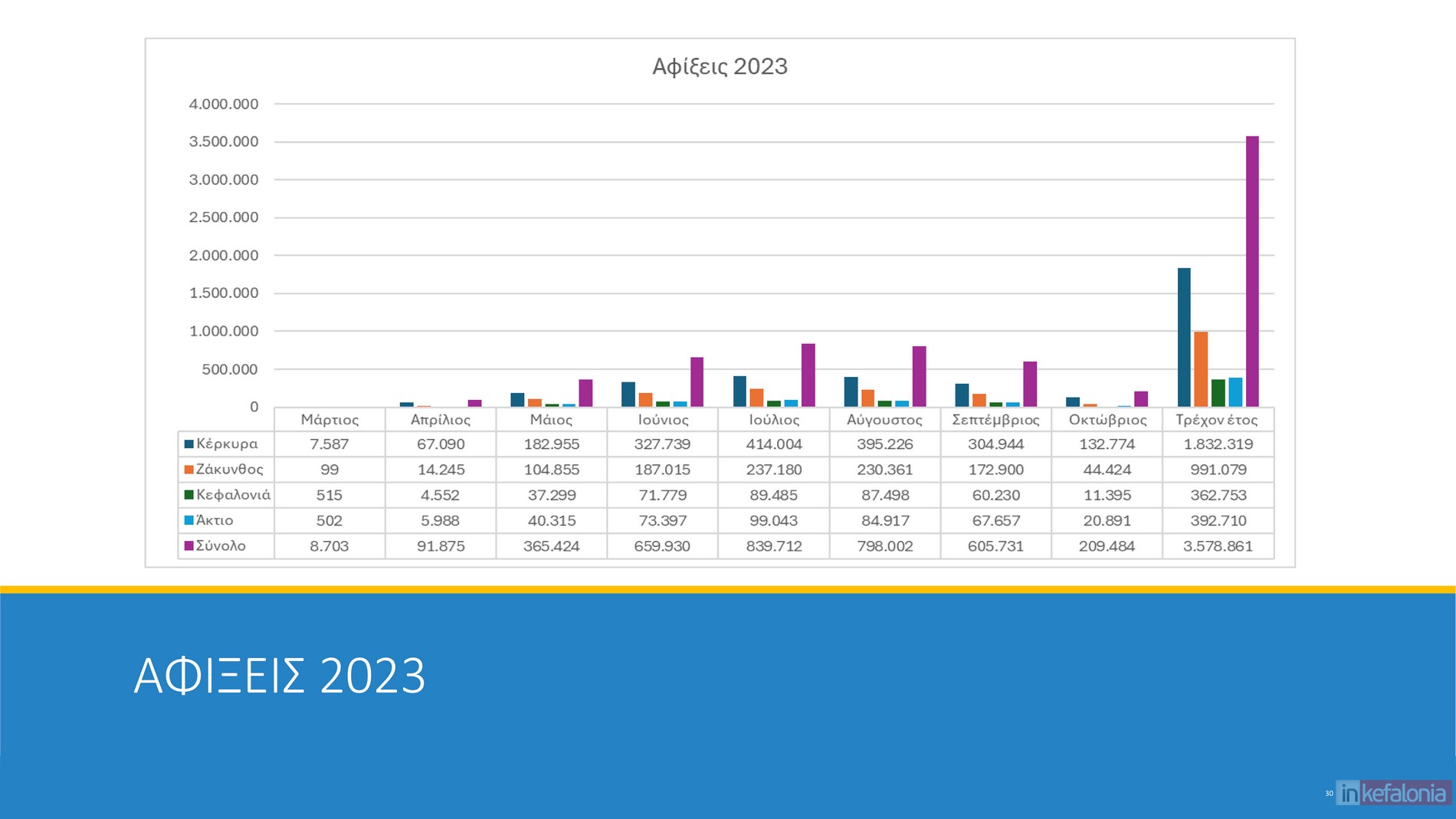Click the 2.000.000 axis label
Image resolution: width=1456 pixels, height=819 pixels.
(224, 255)
